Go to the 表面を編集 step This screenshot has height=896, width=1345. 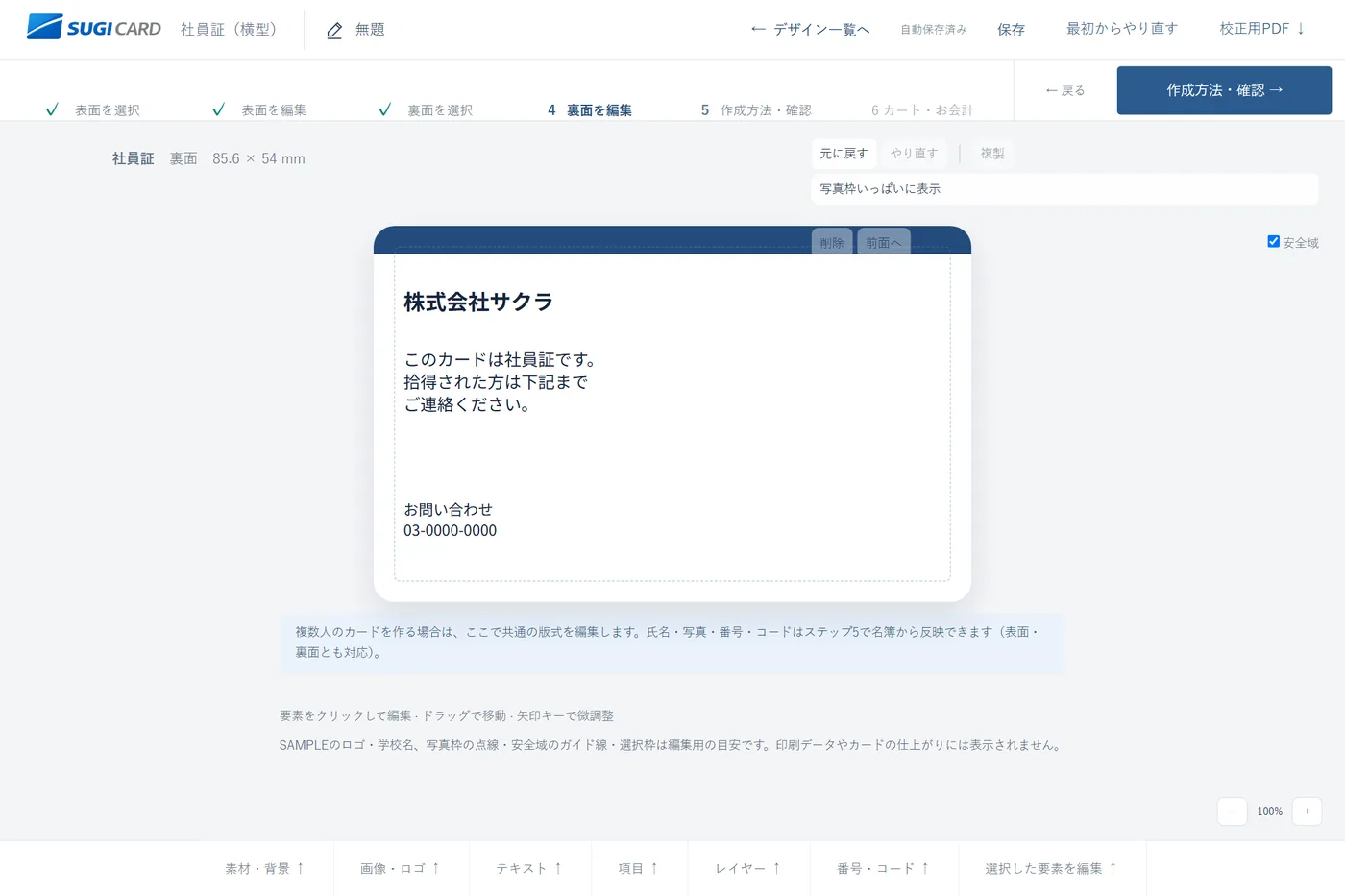[259, 110]
